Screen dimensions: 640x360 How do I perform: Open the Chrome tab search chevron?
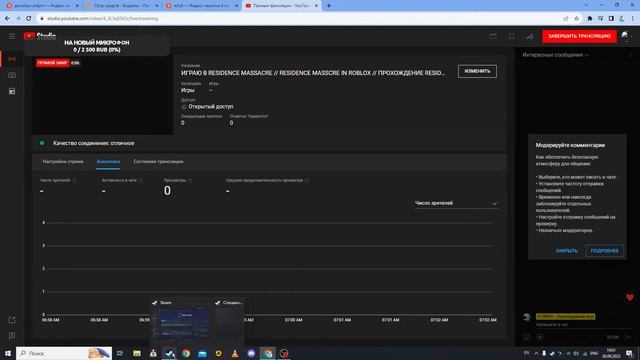tap(587, 5)
